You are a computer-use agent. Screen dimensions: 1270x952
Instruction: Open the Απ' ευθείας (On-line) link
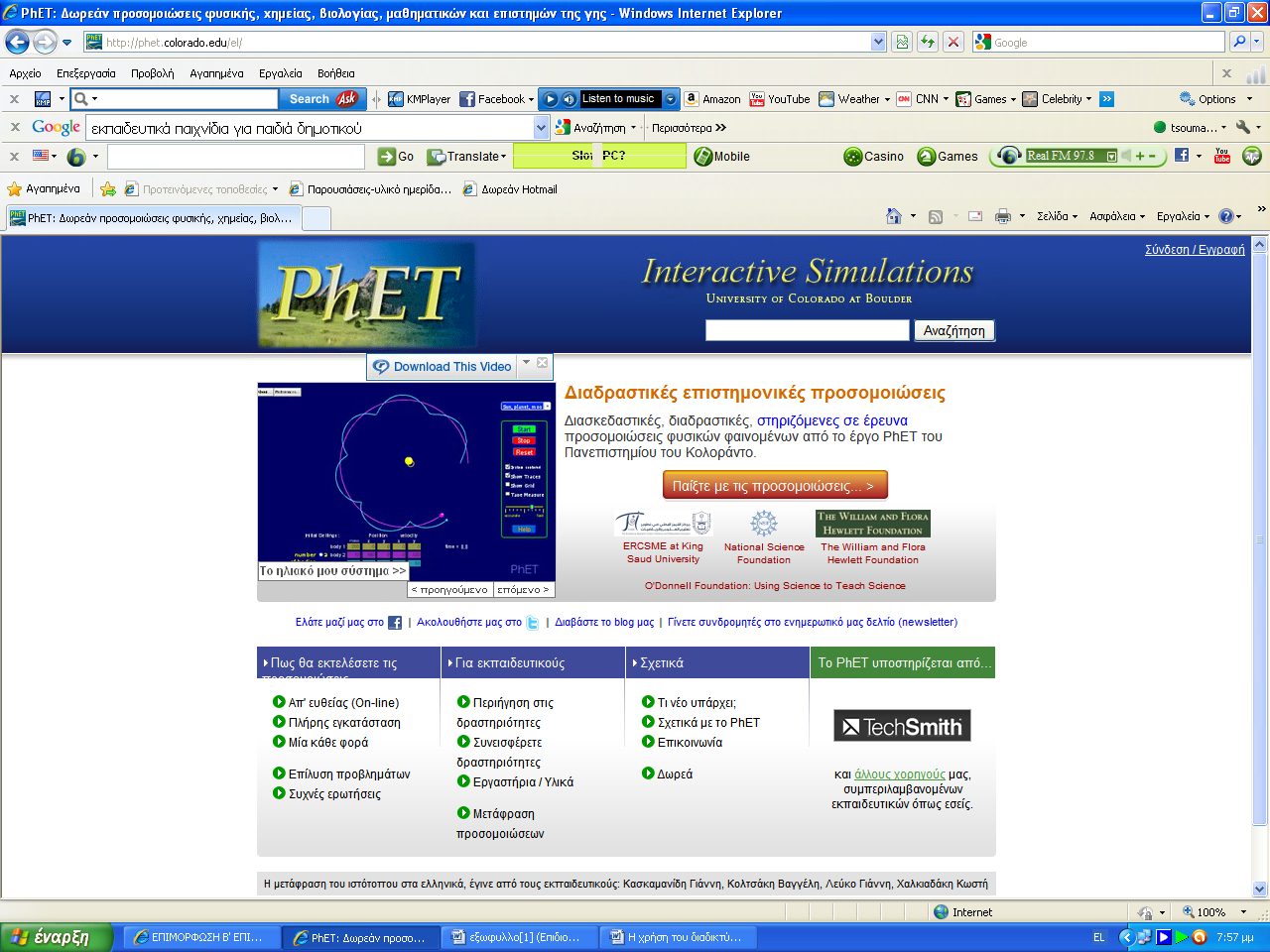tap(343, 703)
